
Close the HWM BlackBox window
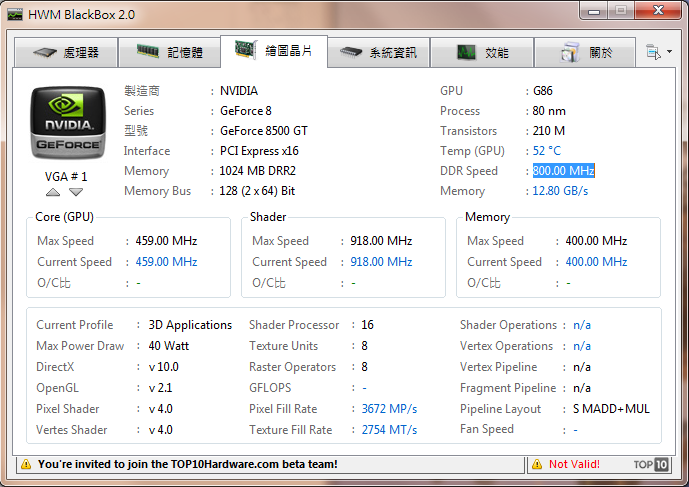pyautogui.click(x=658, y=11)
